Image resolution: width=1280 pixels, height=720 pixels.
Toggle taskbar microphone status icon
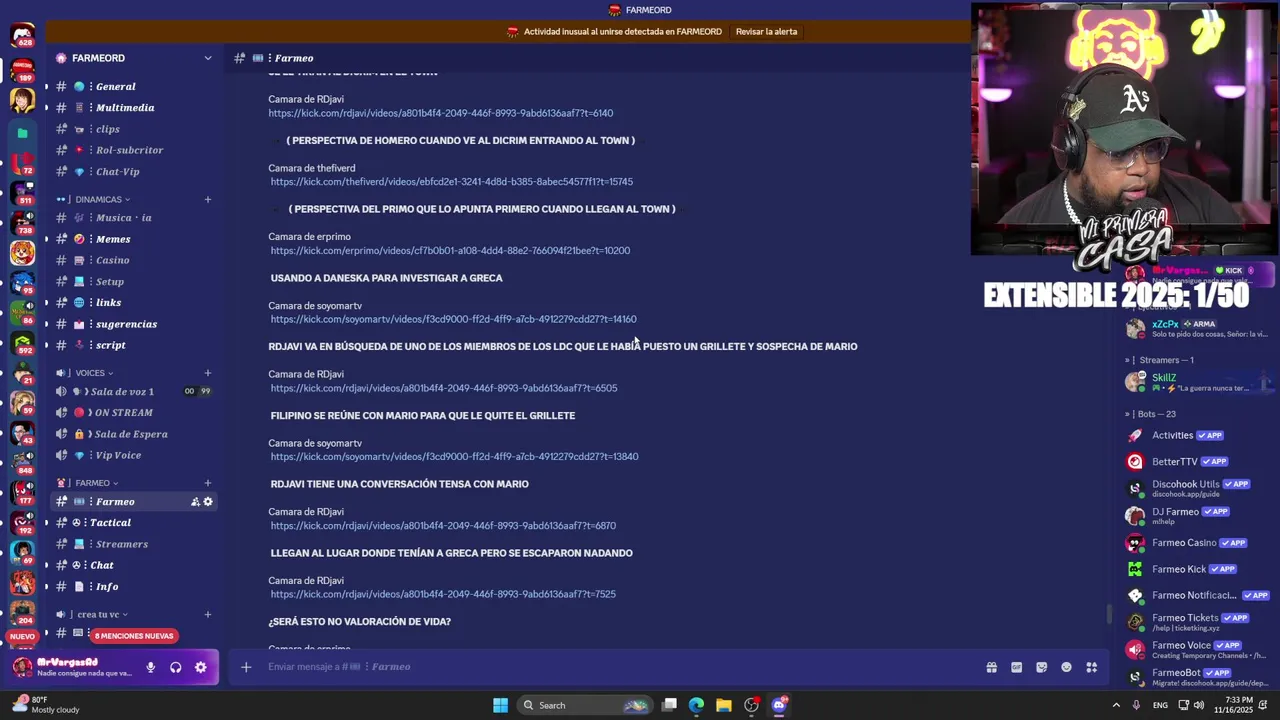pos(1136,705)
